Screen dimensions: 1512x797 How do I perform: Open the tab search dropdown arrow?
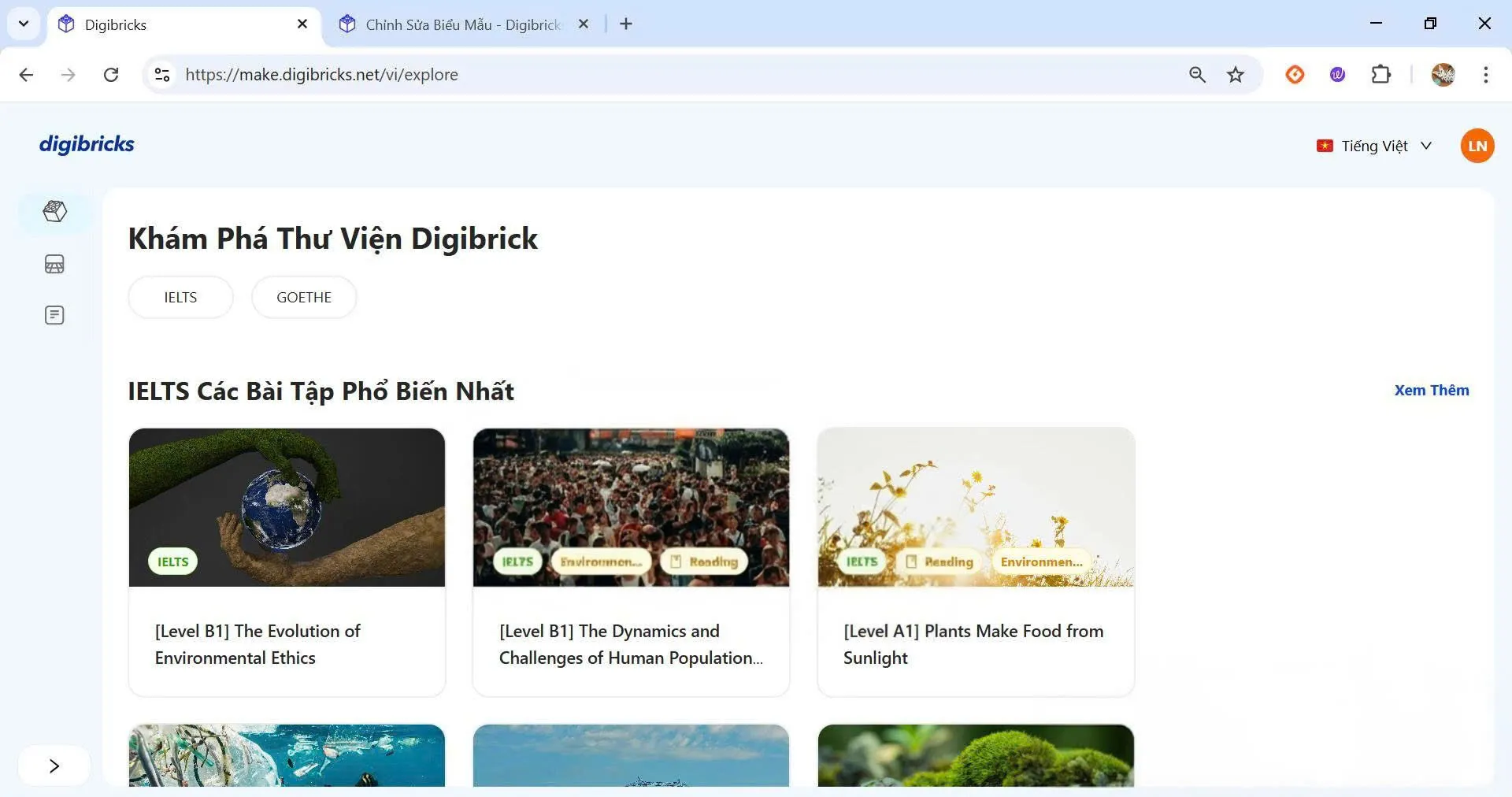click(24, 24)
